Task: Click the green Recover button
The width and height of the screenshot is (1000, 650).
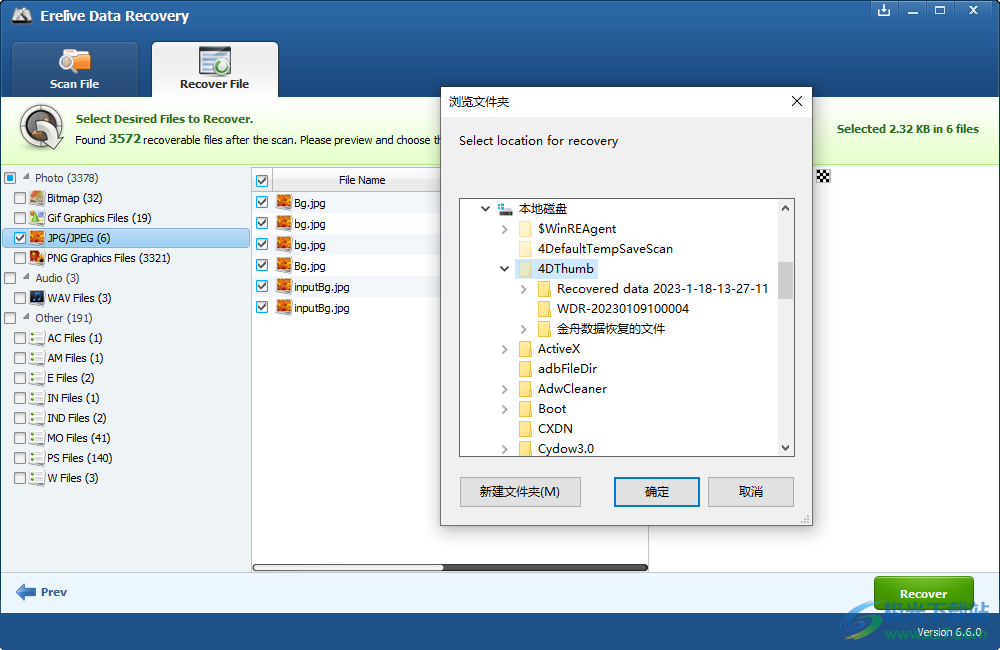Action: coord(923,593)
